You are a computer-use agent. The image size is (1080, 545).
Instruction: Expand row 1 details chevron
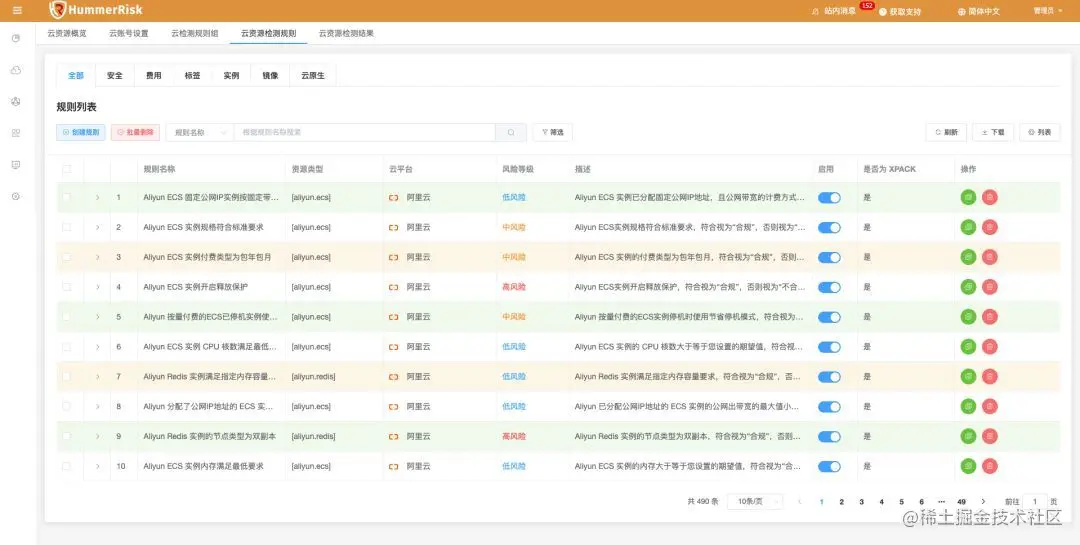point(97,197)
